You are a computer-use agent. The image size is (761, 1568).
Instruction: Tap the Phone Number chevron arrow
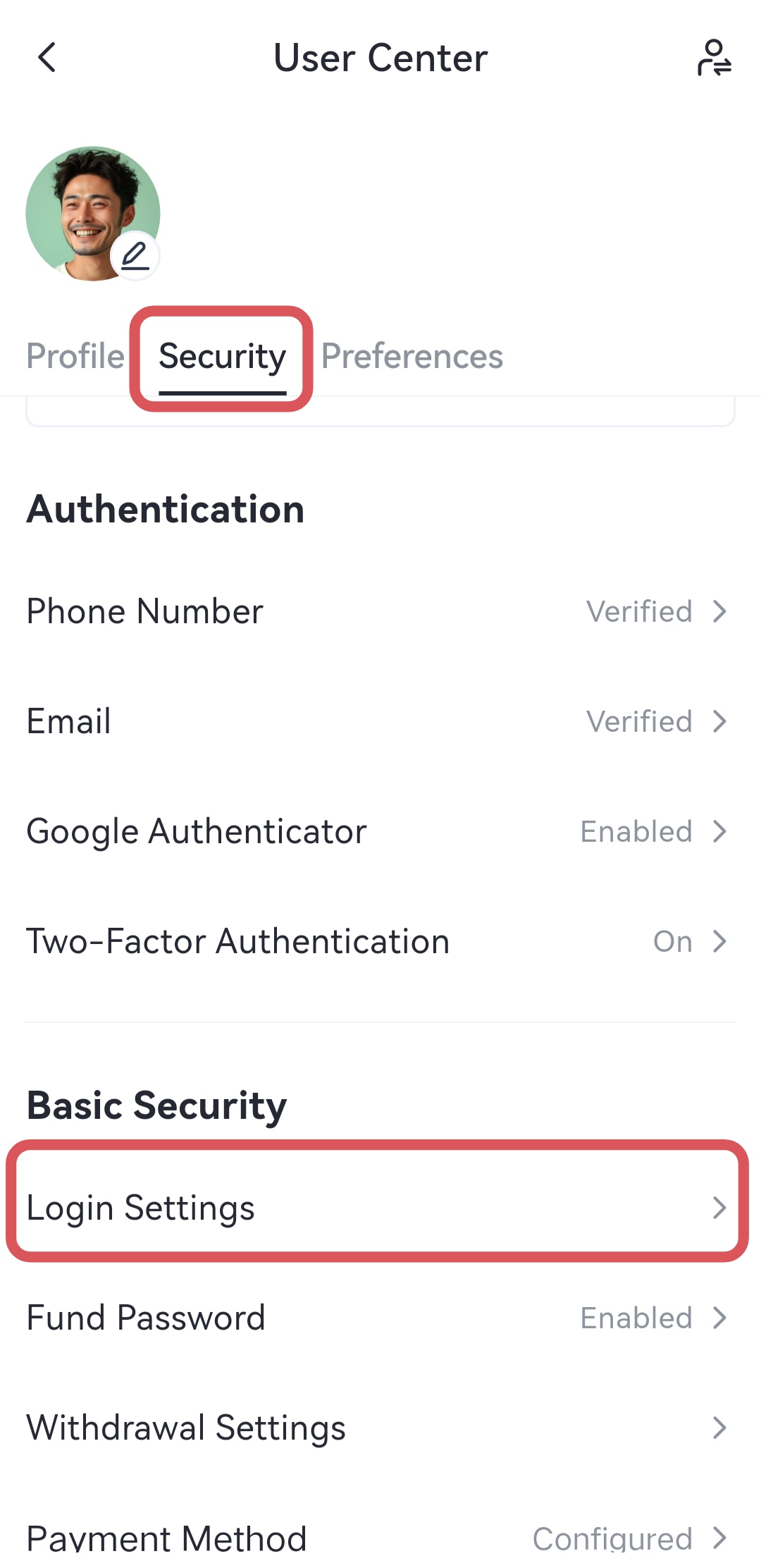click(x=719, y=611)
